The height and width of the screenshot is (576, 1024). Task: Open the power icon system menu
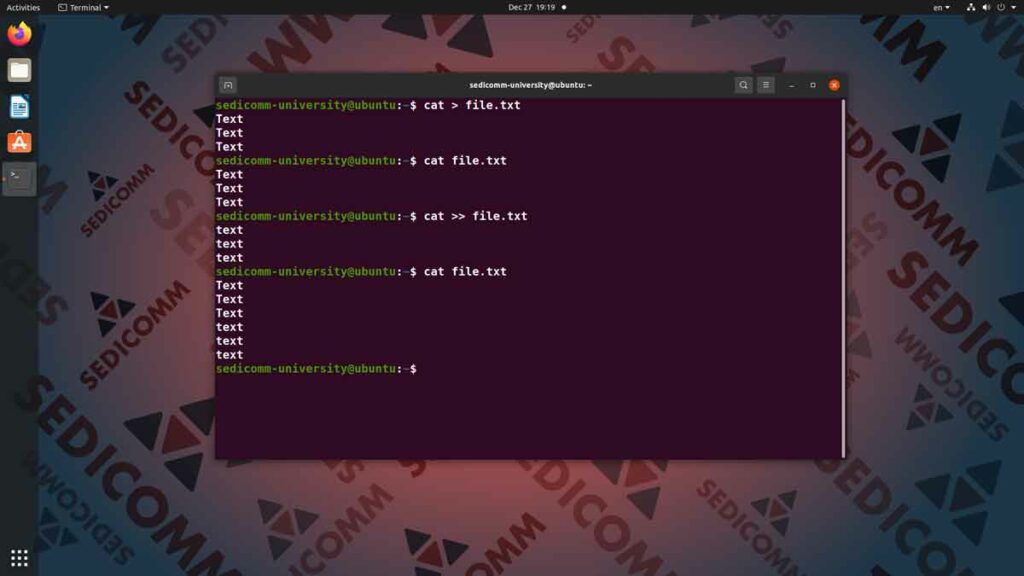pos(1001,7)
